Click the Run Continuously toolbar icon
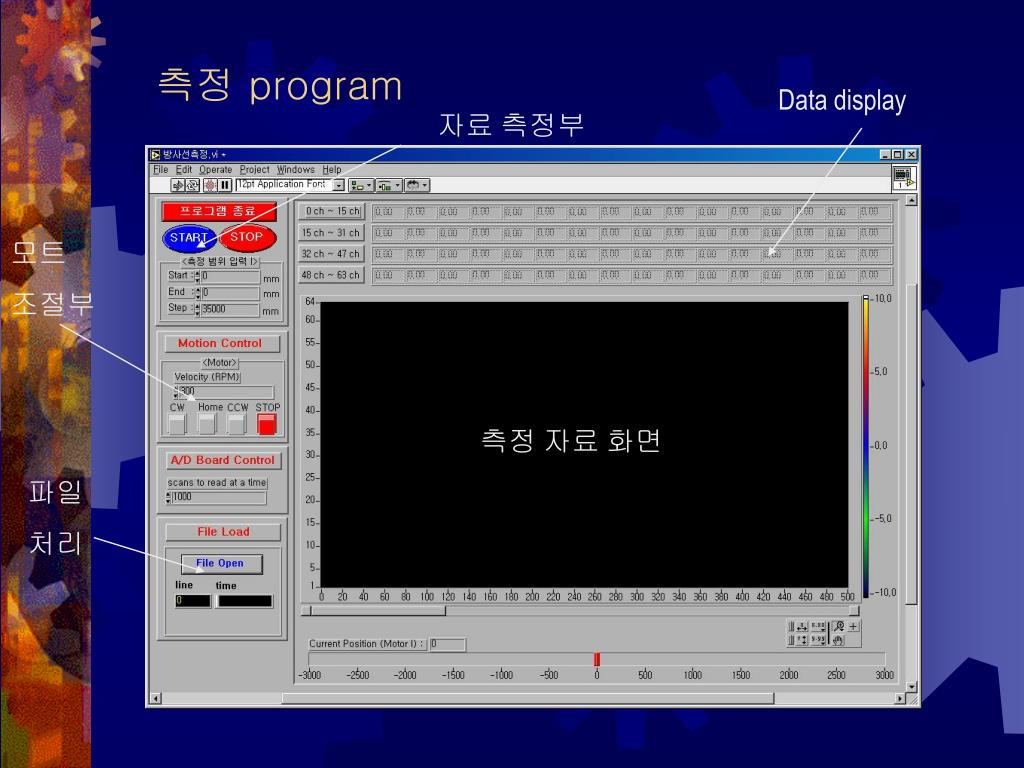This screenshot has width=1024, height=768. (x=192, y=185)
